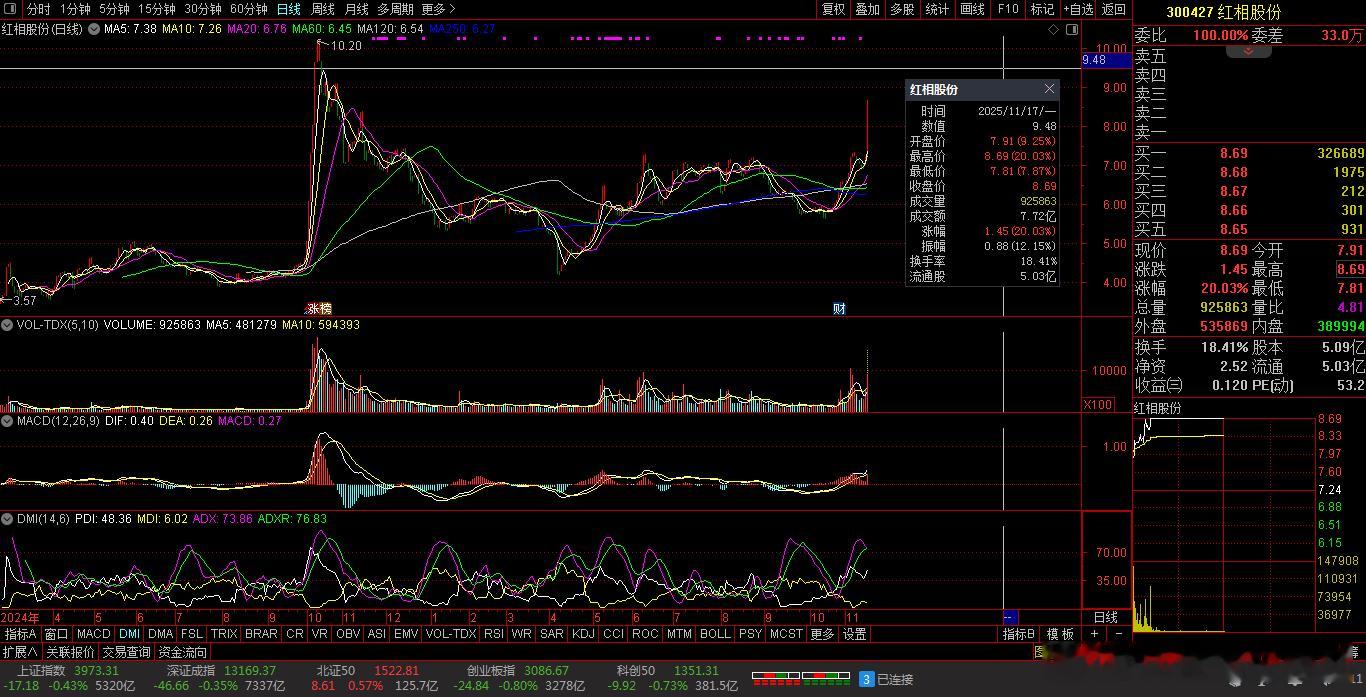Toggle the panel icon beside the diamond
The image size is (1366, 697).
pos(1072,30)
